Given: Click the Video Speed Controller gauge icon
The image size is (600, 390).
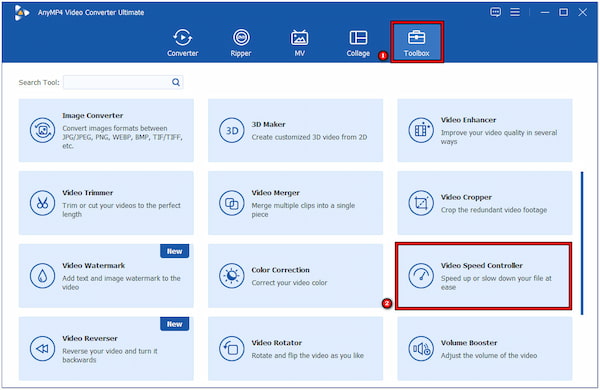Looking at the screenshot, I should (421, 276).
